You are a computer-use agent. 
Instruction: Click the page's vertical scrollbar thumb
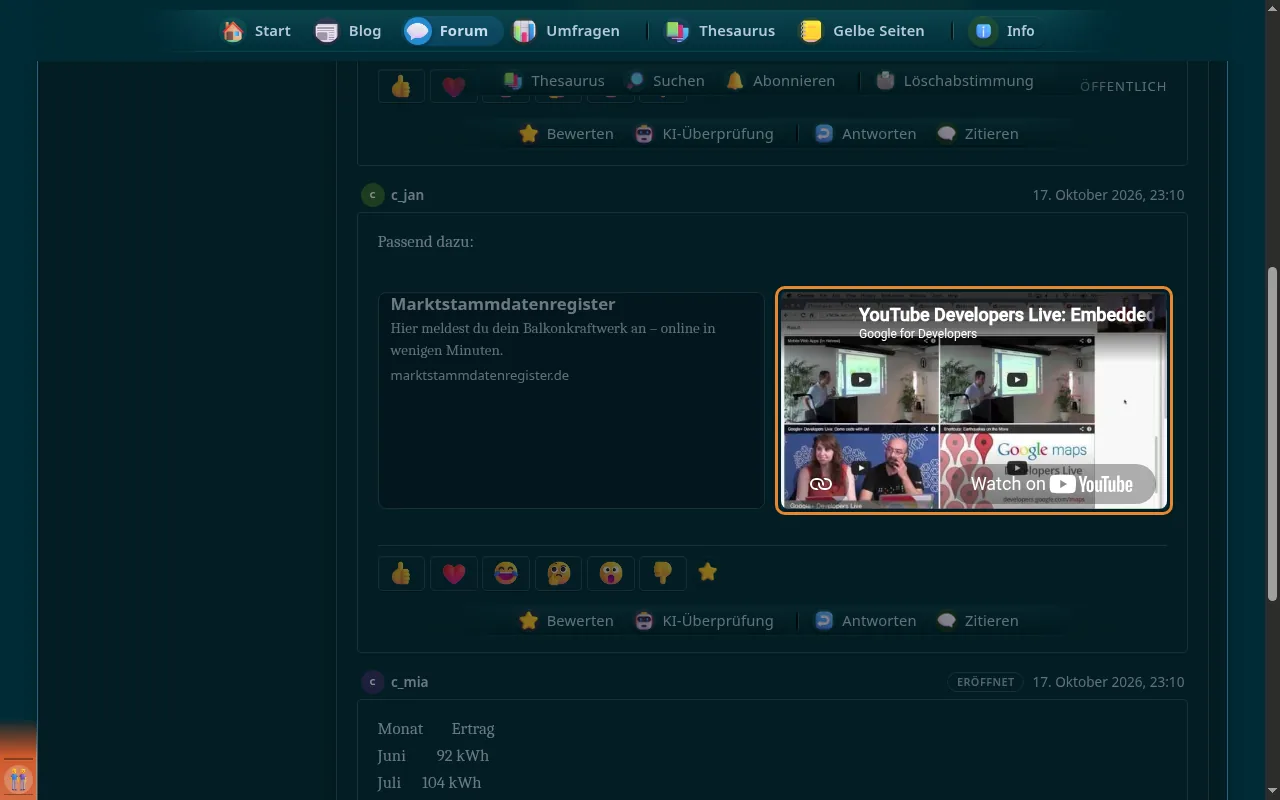pos(1272,432)
